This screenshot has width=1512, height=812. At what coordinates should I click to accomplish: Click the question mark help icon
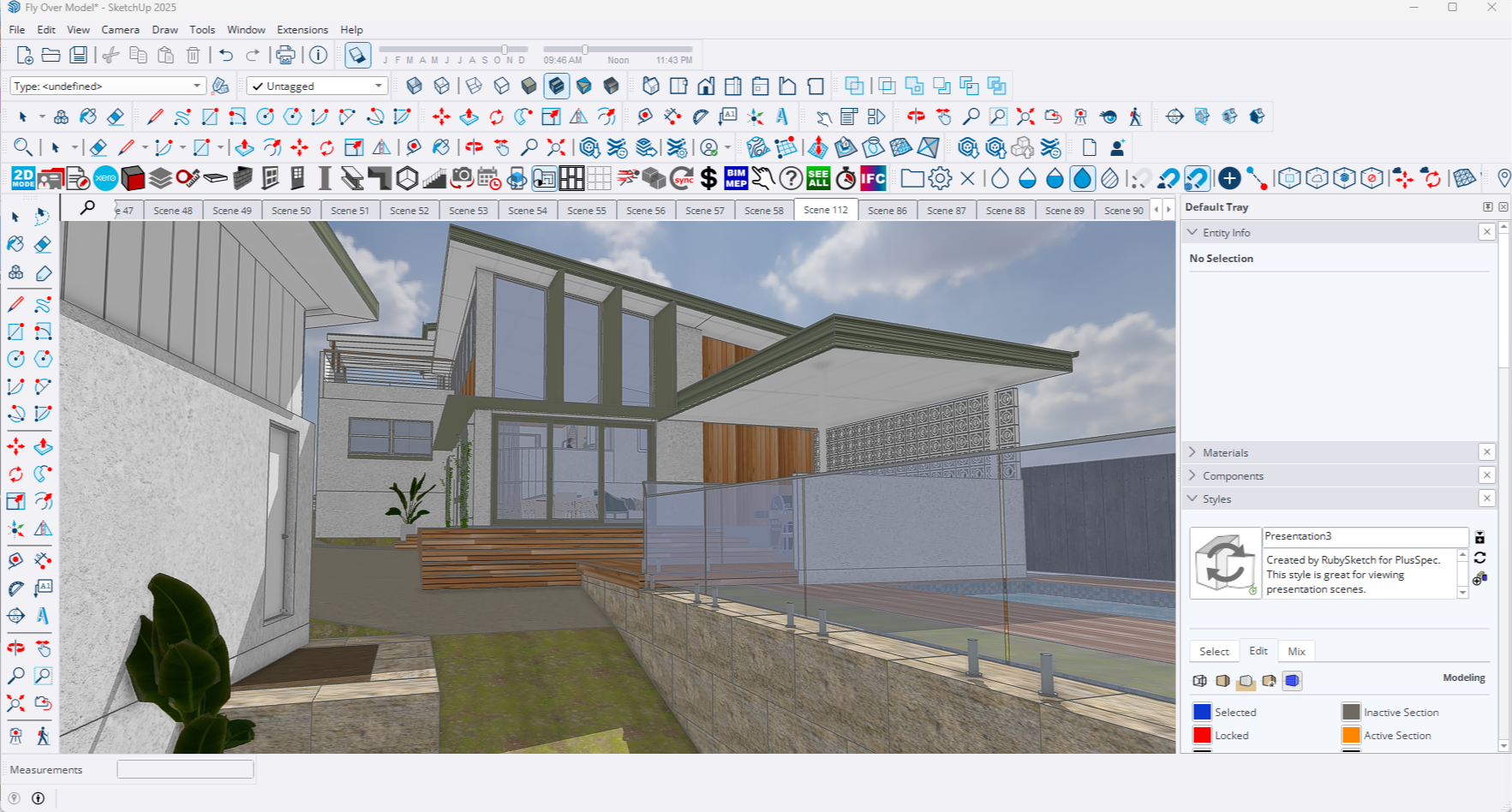pyautogui.click(x=791, y=178)
